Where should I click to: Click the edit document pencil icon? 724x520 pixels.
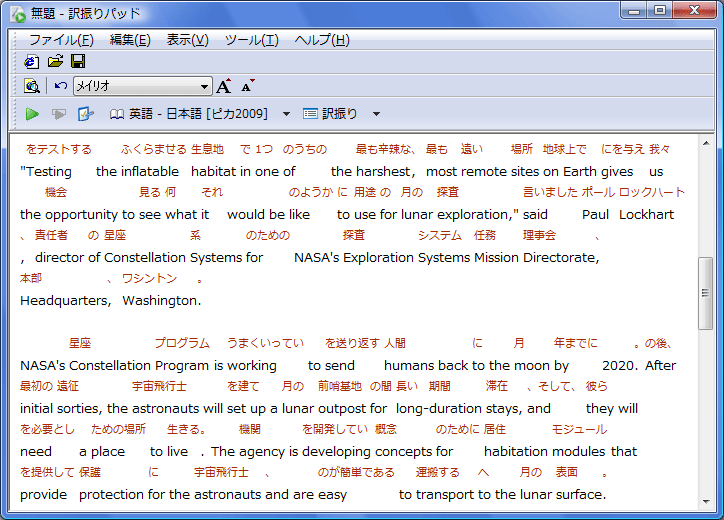click(x=85, y=114)
